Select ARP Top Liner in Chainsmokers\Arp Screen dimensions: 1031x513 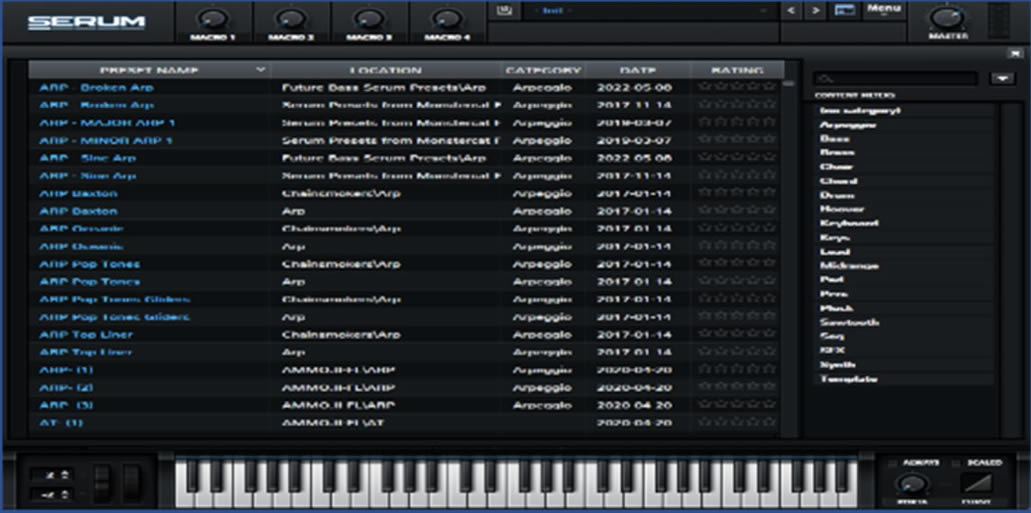click(x=86, y=334)
